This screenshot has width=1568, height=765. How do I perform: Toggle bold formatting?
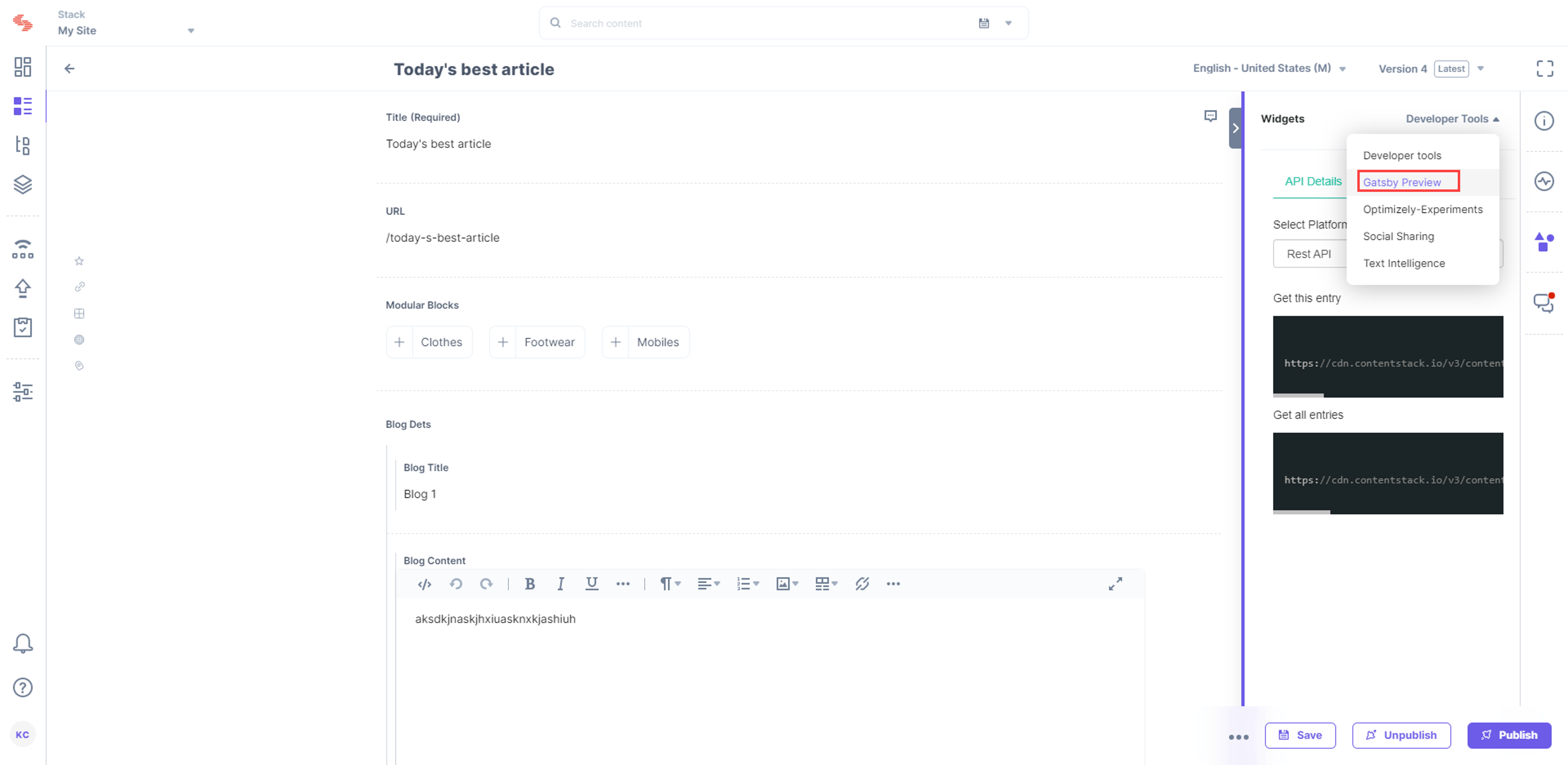point(530,584)
